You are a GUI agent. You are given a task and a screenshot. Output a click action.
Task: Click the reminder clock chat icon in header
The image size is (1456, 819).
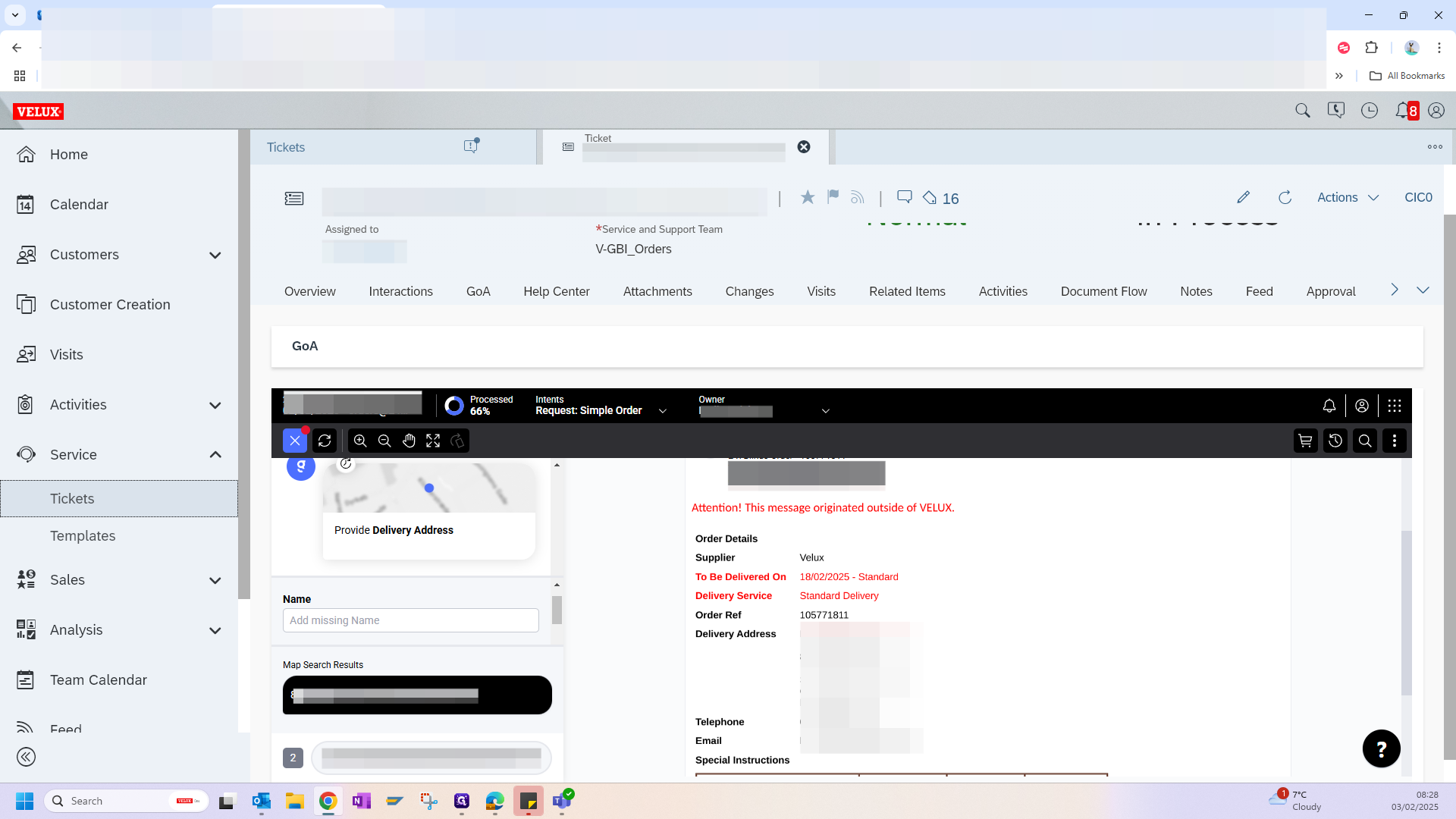coord(1336,111)
